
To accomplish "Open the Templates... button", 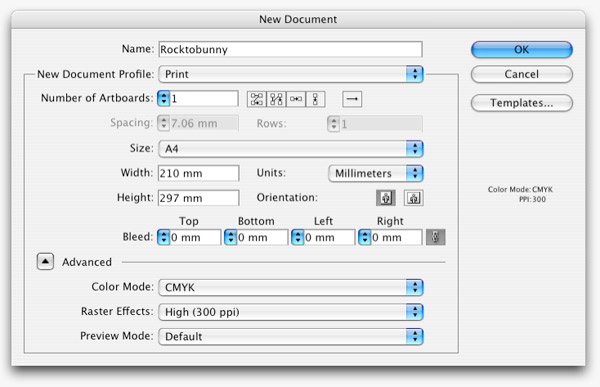I will pyautogui.click(x=522, y=103).
